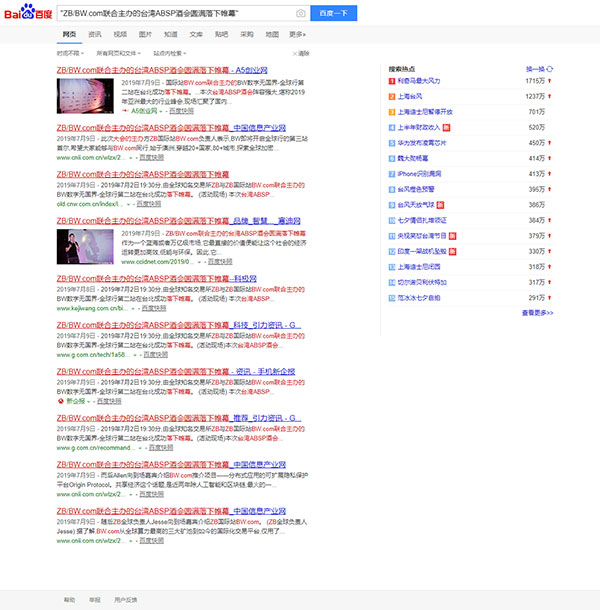Open the hot search starting with iPhone
The width and height of the screenshot is (600, 610).
pos(419,174)
